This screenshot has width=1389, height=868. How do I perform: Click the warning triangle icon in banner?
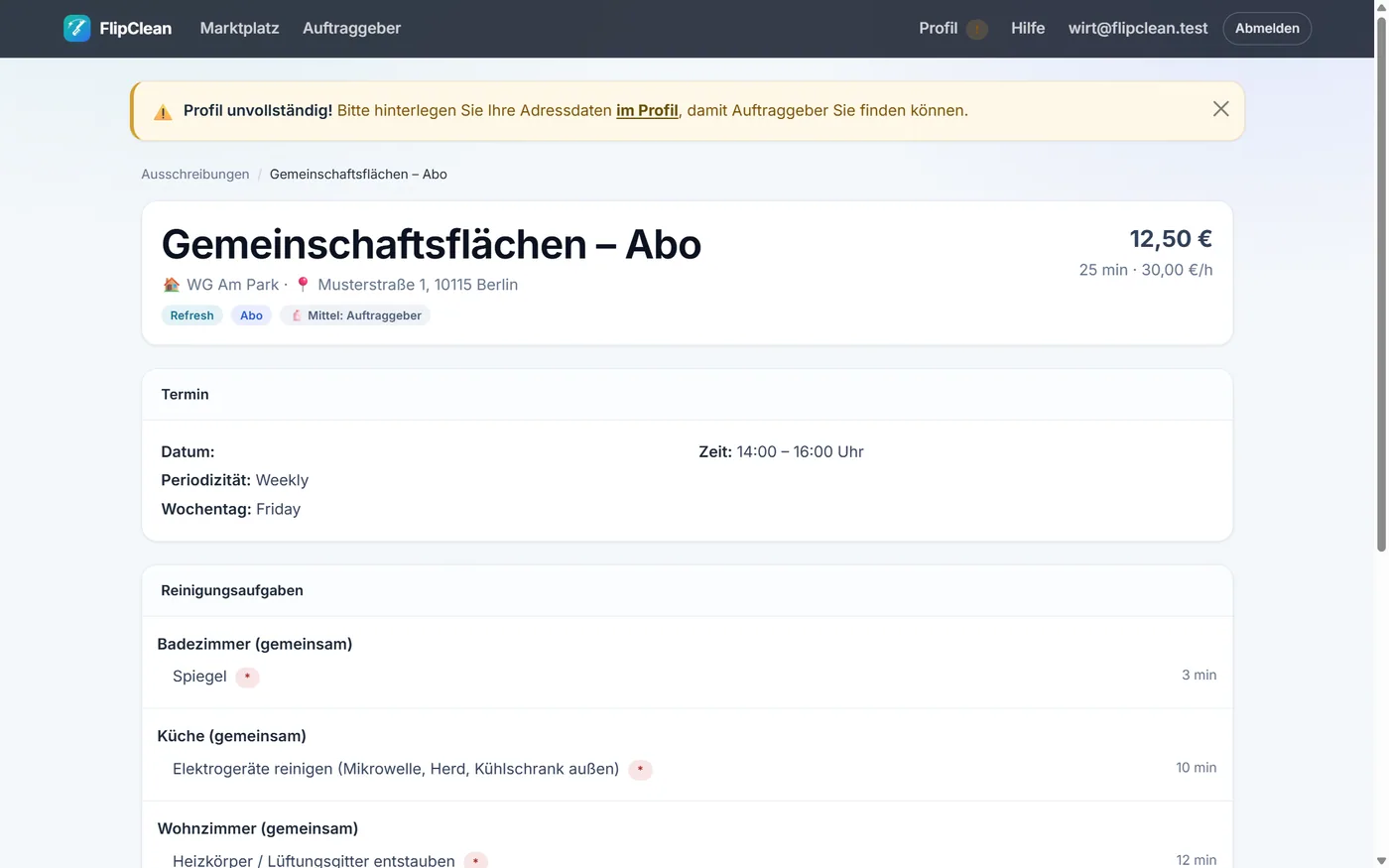[163, 112]
